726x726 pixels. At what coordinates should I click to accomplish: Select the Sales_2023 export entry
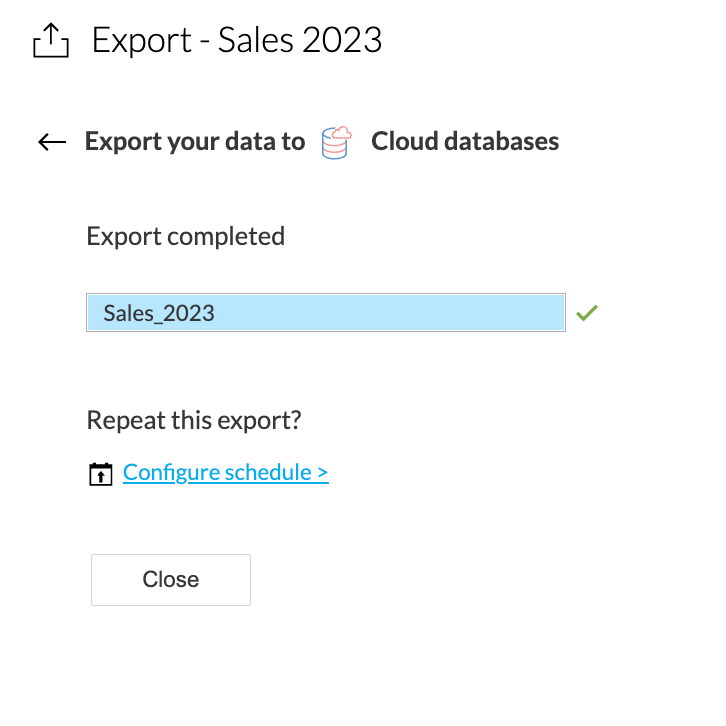[159, 313]
